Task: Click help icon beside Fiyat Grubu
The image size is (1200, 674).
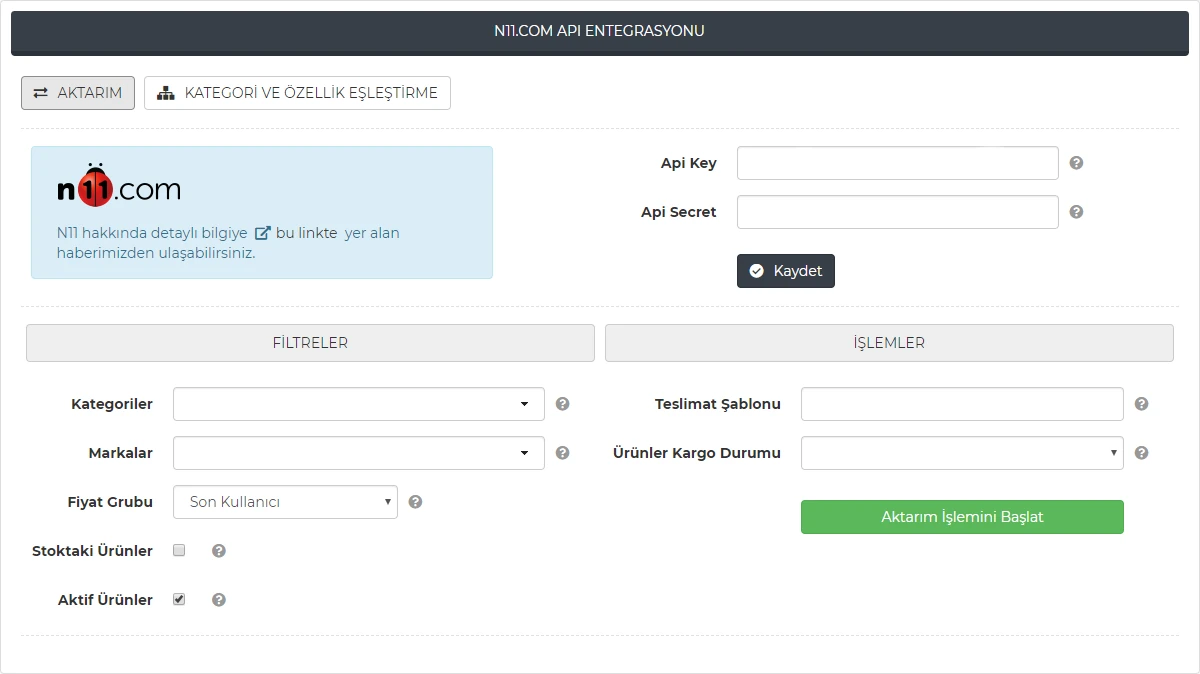Action: tap(415, 502)
